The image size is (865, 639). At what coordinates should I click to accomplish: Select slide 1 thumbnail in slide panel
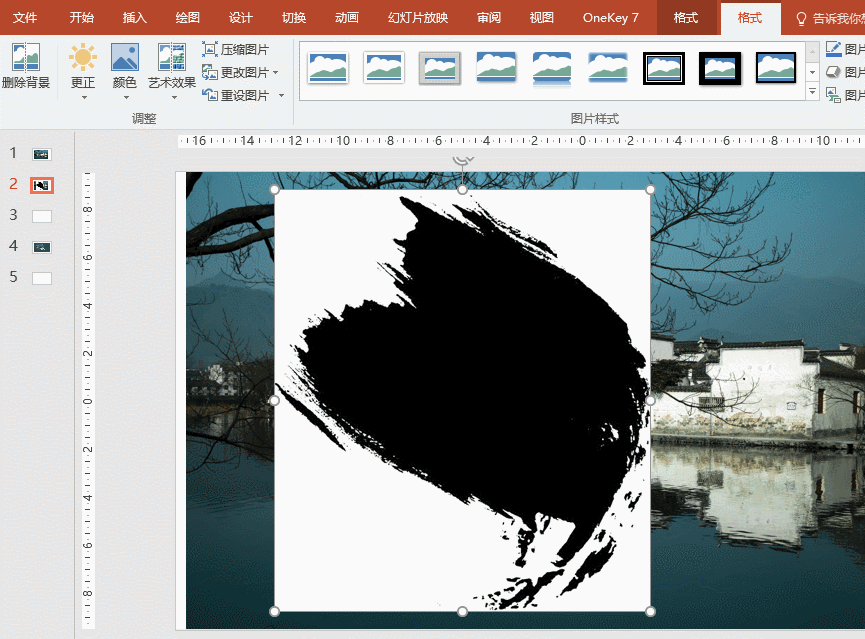point(41,154)
